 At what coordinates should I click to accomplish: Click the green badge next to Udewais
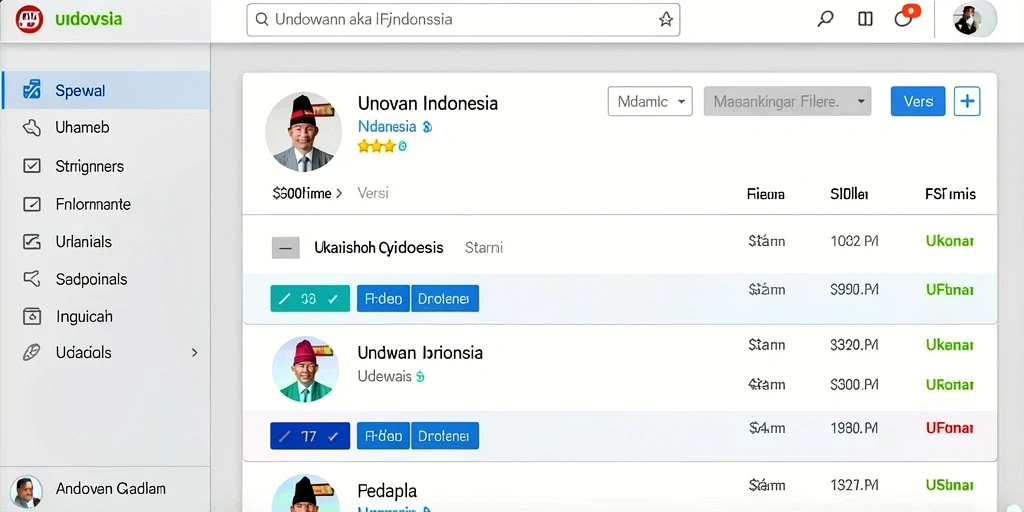(421, 377)
